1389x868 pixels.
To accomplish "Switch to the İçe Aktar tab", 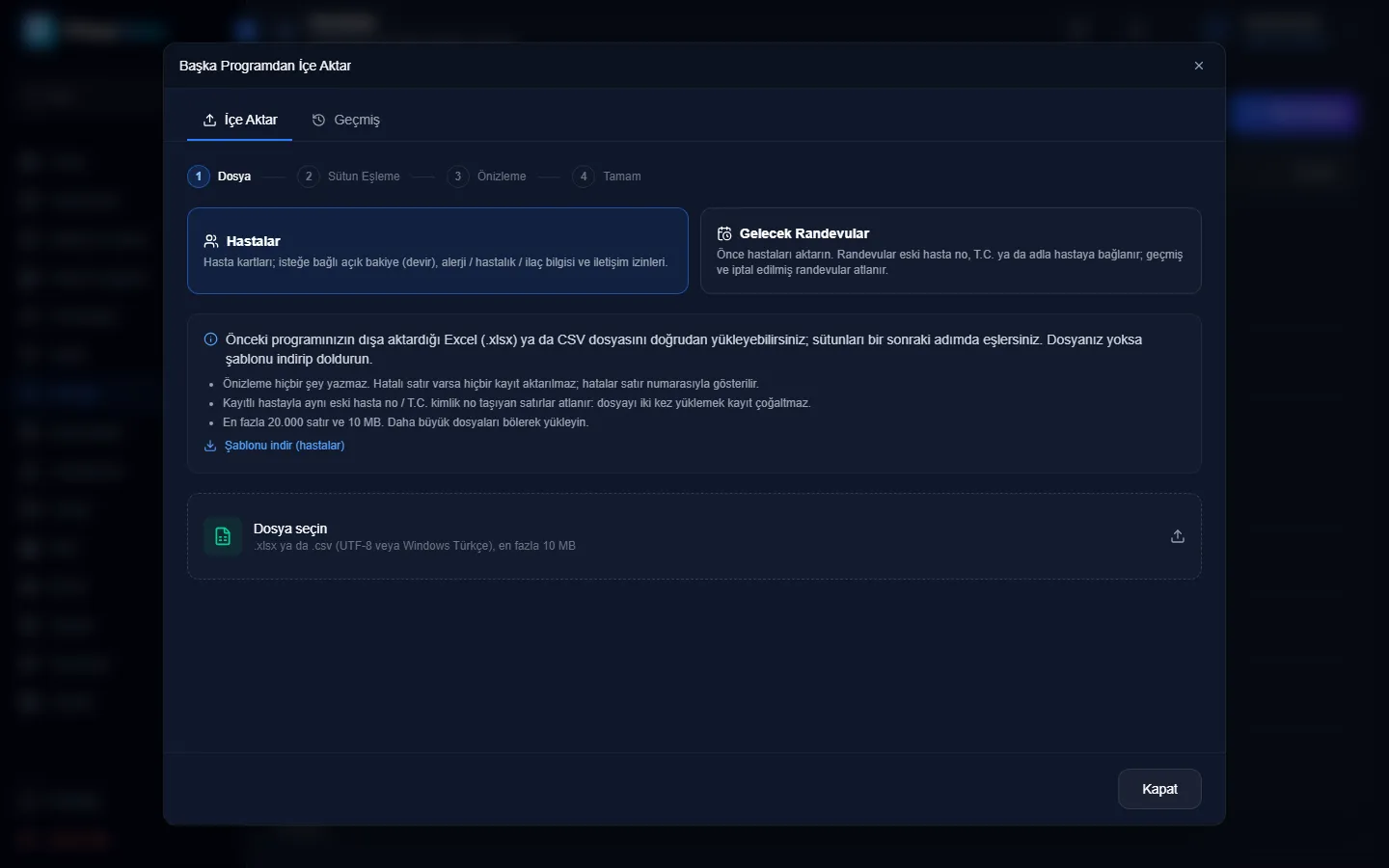I will click(239, 120).
